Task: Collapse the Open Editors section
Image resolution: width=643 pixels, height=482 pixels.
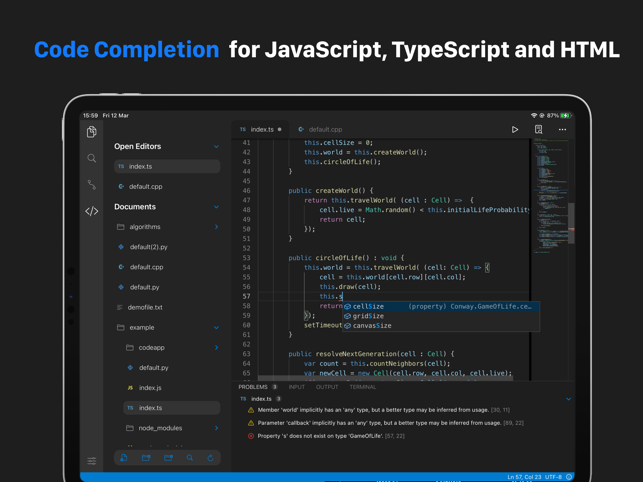Action: point(216,147)
